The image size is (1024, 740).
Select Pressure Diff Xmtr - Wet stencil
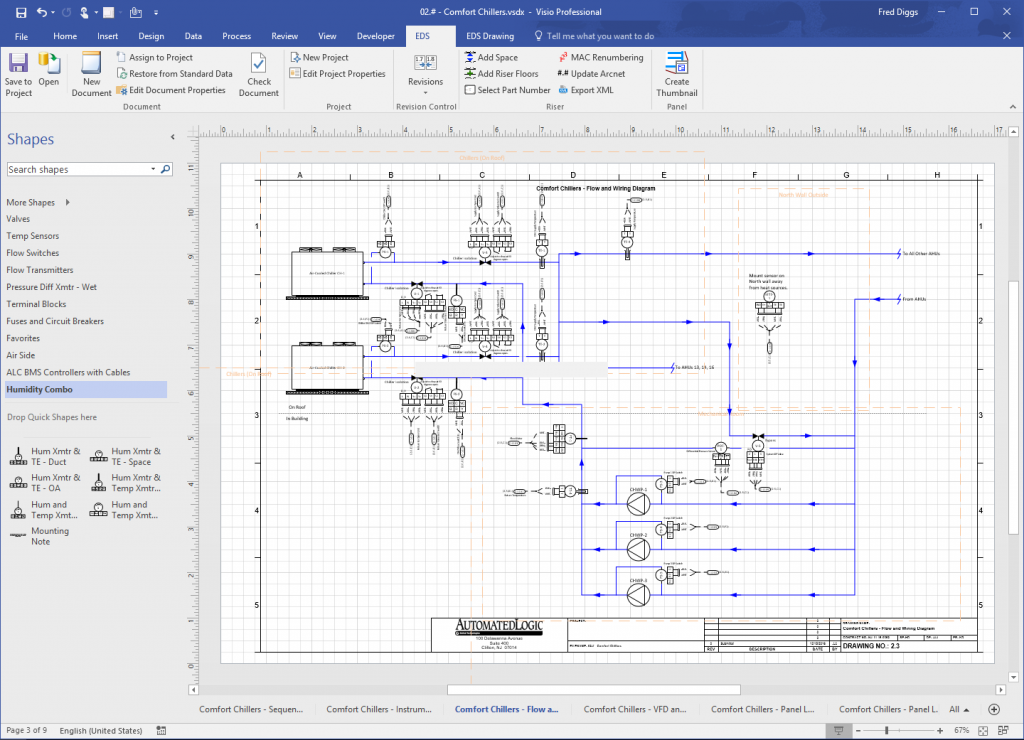click(x=52, y=287)
